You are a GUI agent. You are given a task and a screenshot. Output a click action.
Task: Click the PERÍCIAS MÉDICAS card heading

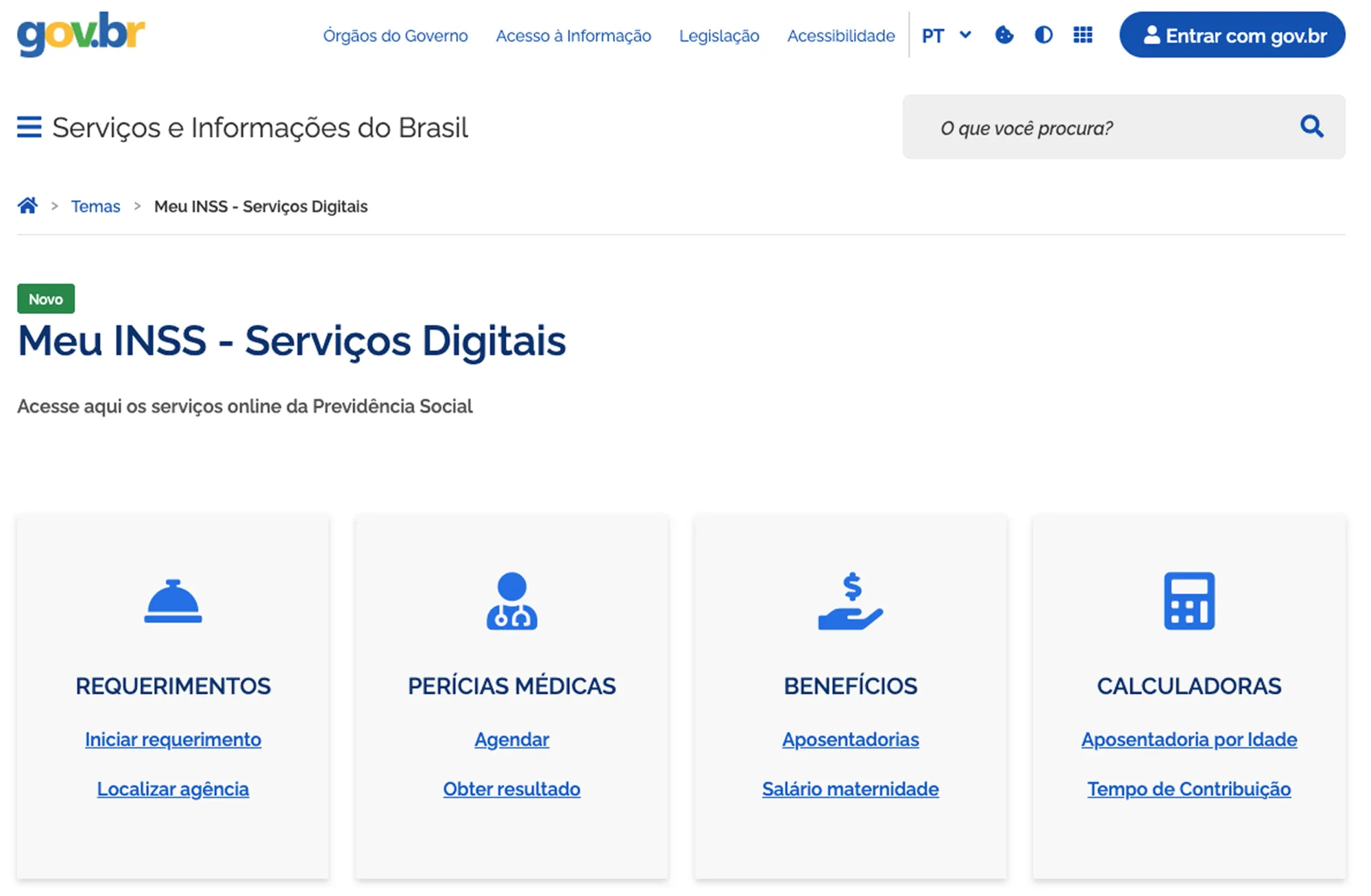512,686
